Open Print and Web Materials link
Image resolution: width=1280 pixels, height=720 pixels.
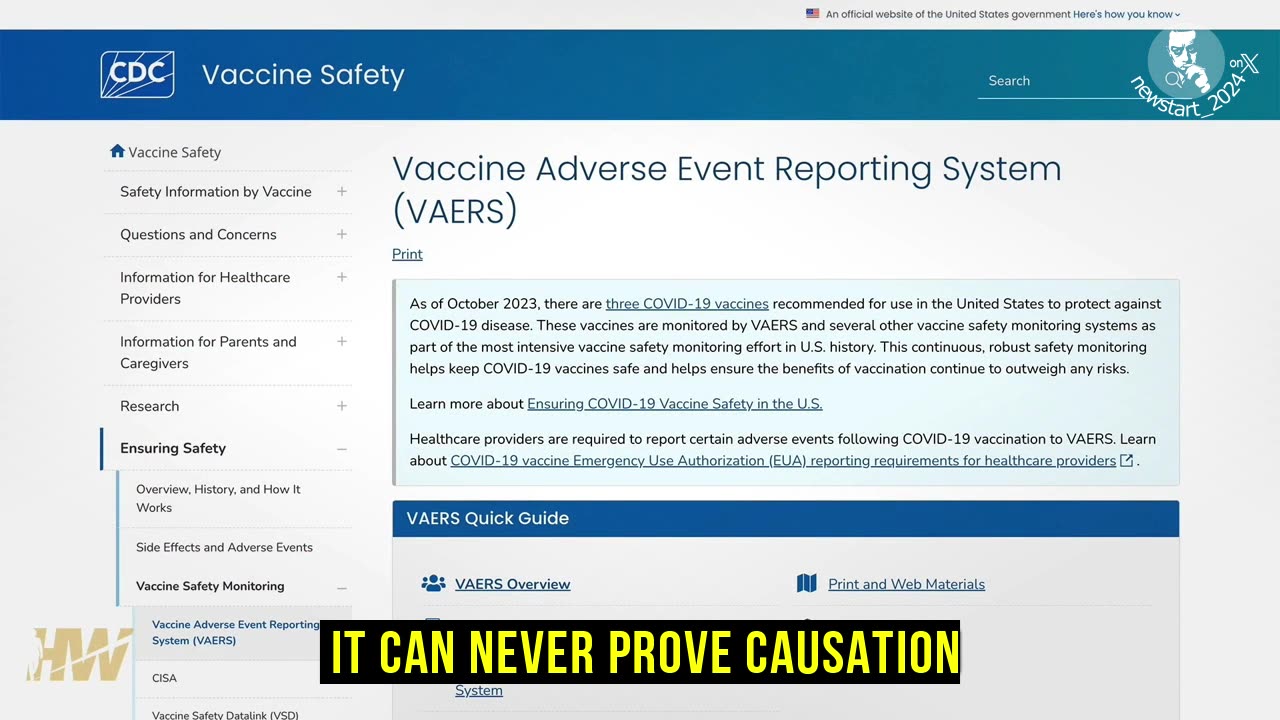point(907,584)
